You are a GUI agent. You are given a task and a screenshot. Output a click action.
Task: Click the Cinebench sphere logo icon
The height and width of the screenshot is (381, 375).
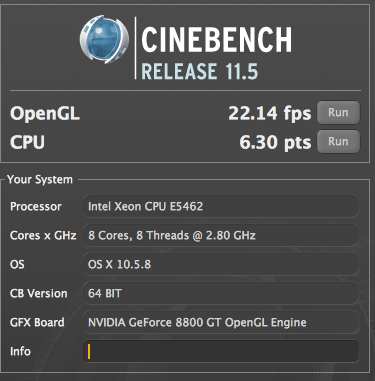coord(104,39)
